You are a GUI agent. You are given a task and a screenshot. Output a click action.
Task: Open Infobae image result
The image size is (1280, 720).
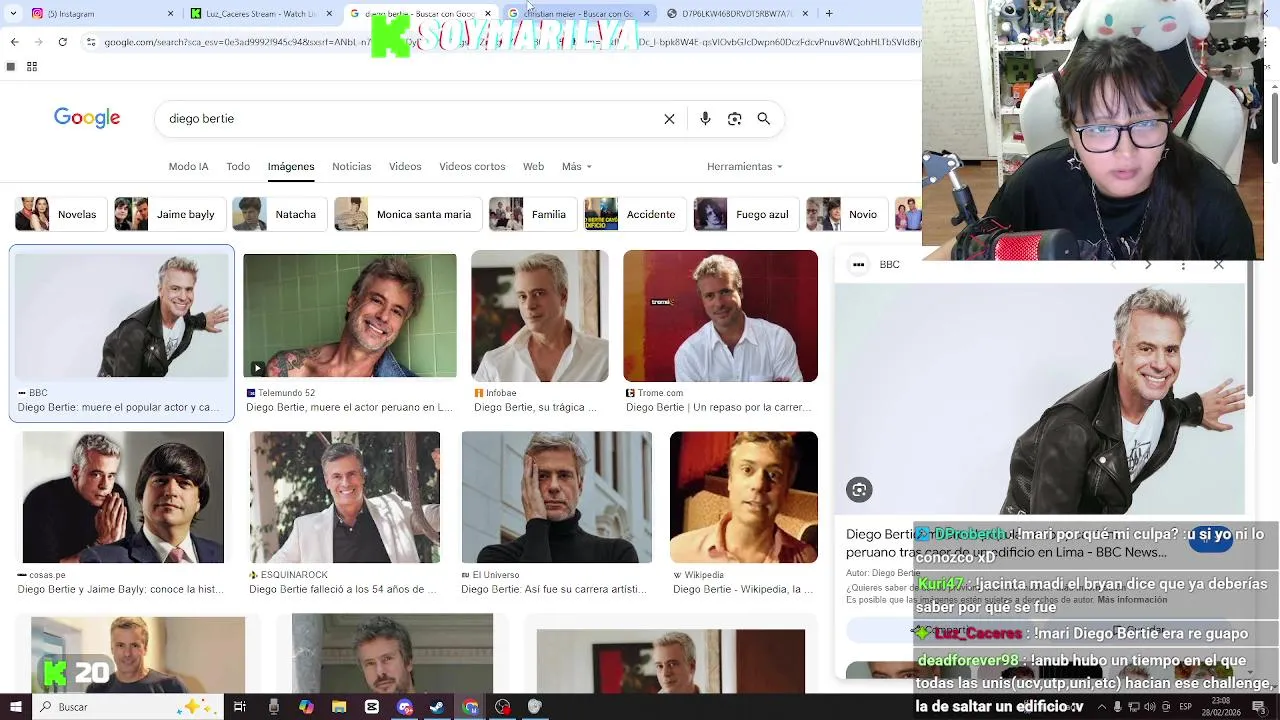540,316
